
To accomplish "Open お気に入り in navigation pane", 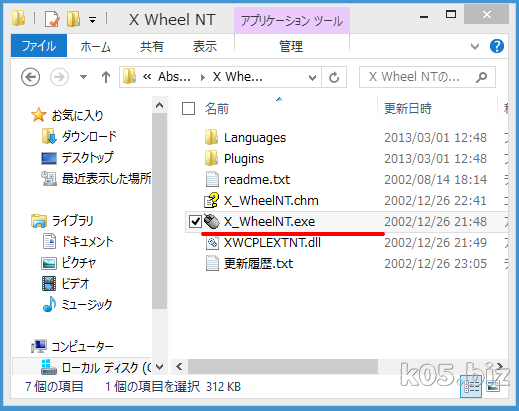I will [77, 115].
